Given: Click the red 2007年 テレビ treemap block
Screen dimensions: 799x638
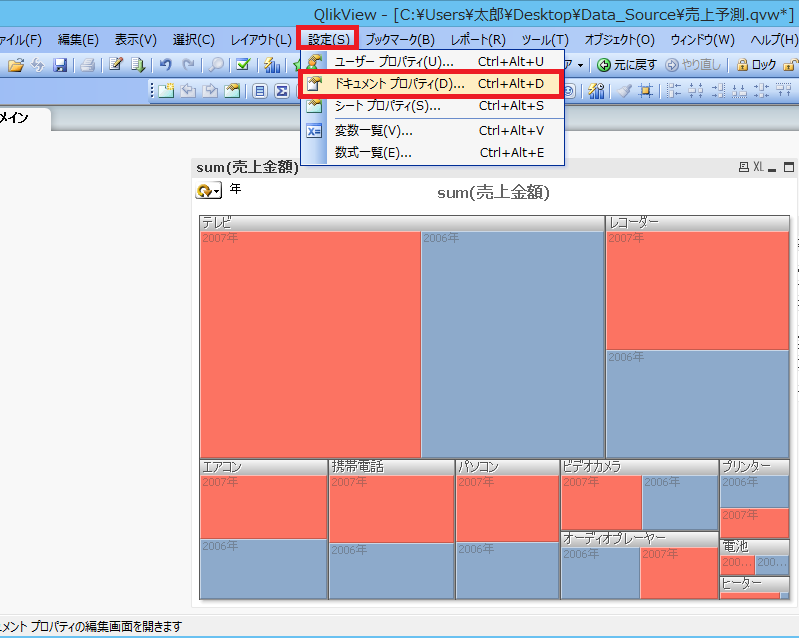Looking at the screenshot, I should point(310,345).
